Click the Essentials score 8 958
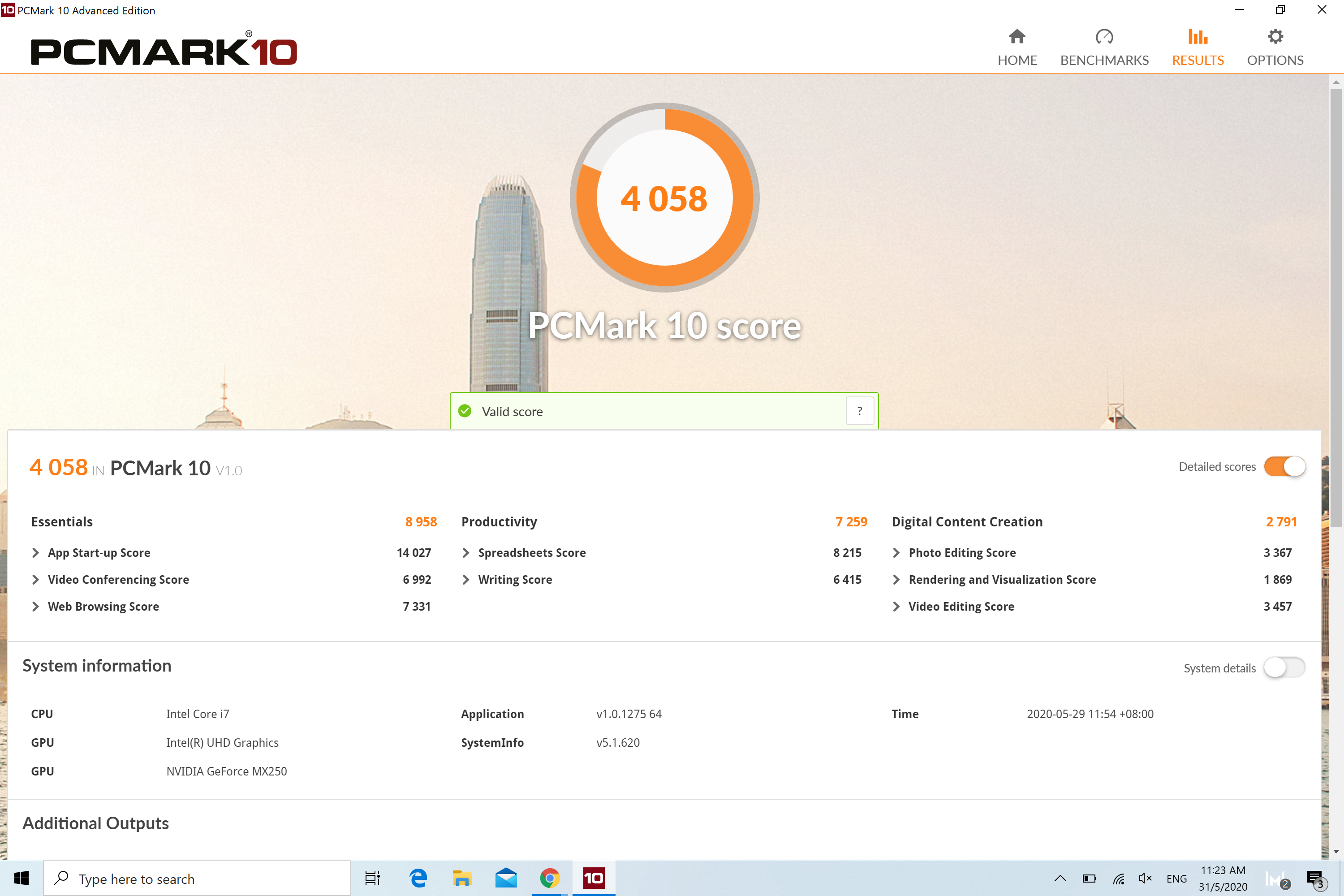 coord(421,522)
